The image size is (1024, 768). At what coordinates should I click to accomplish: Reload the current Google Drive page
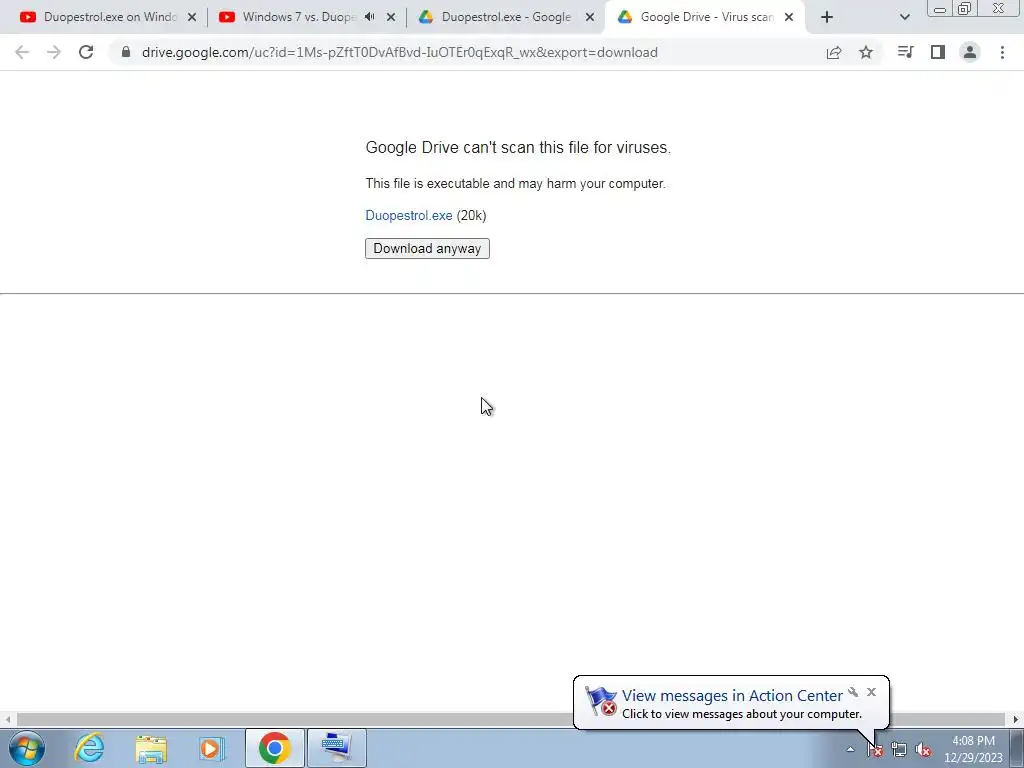pyautogui.click(x=86, y=52)
